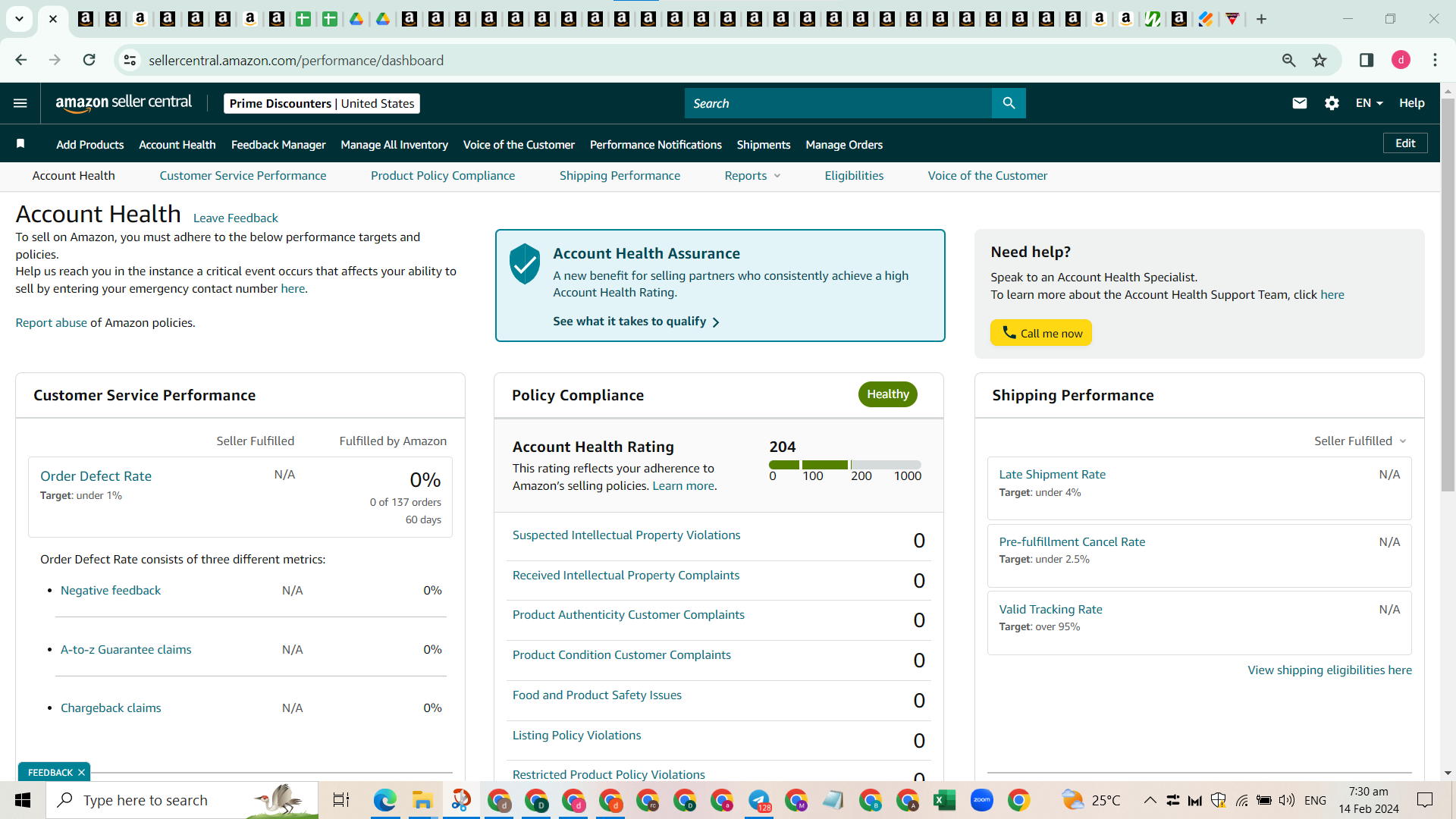Screen dimensions: 1456x819
Task: Open Shipments in the top menu
Action: [x=764, y=145]
